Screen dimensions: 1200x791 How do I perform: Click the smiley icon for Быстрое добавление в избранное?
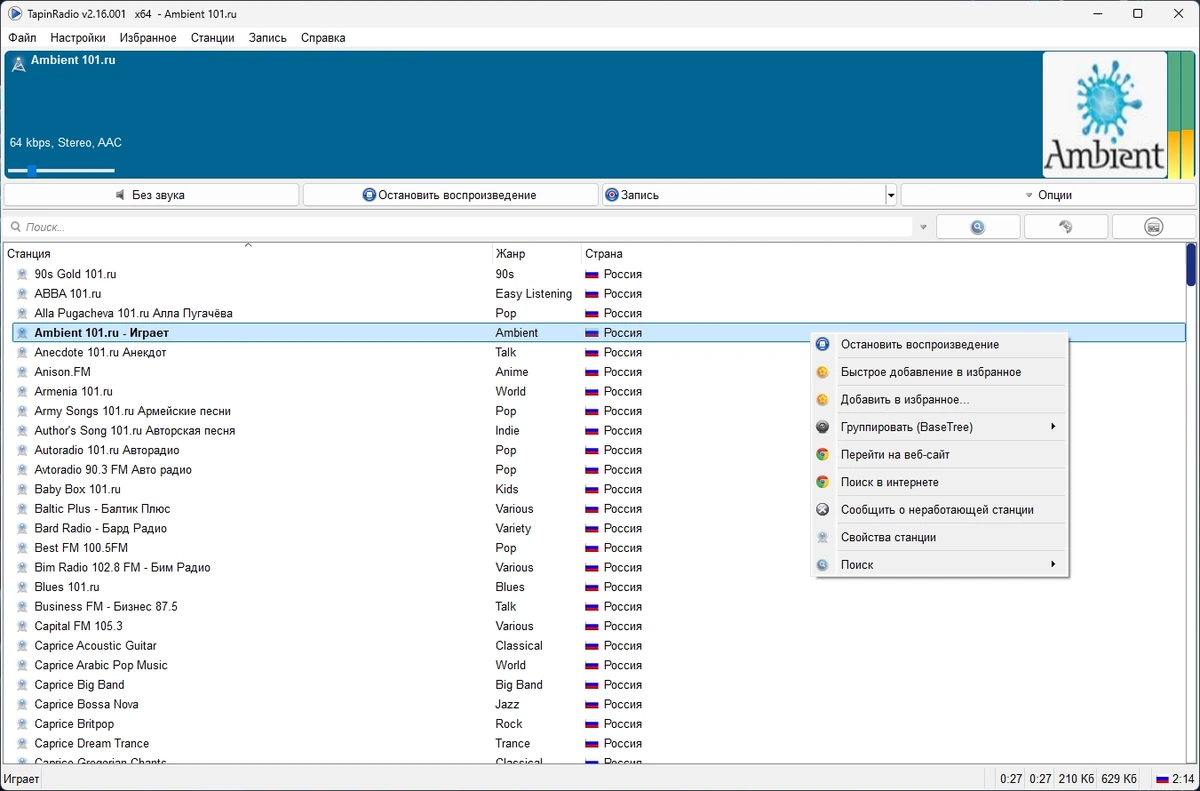click(x=822, y=372)
